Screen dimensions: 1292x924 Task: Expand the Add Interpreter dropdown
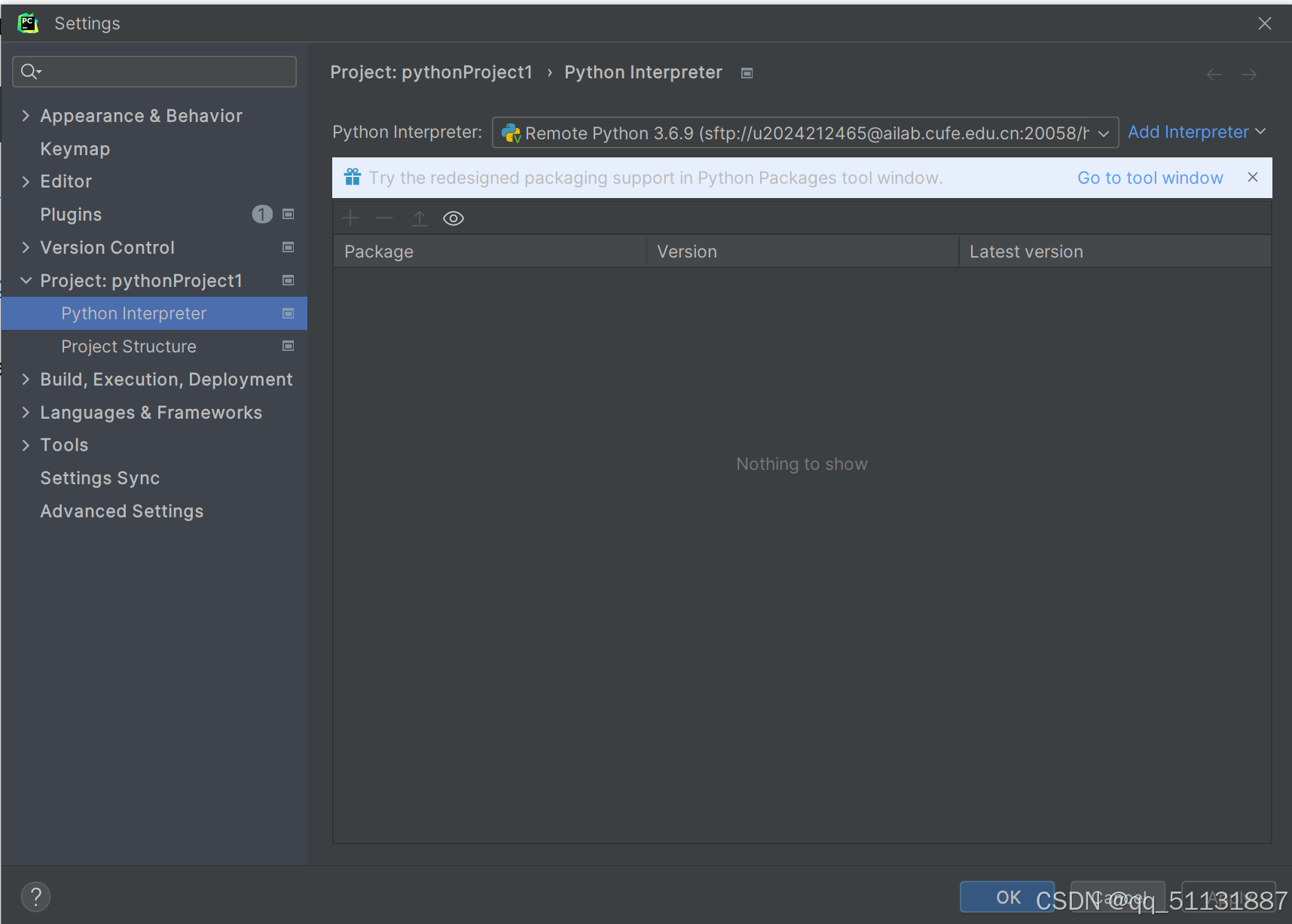(1196, 132)
